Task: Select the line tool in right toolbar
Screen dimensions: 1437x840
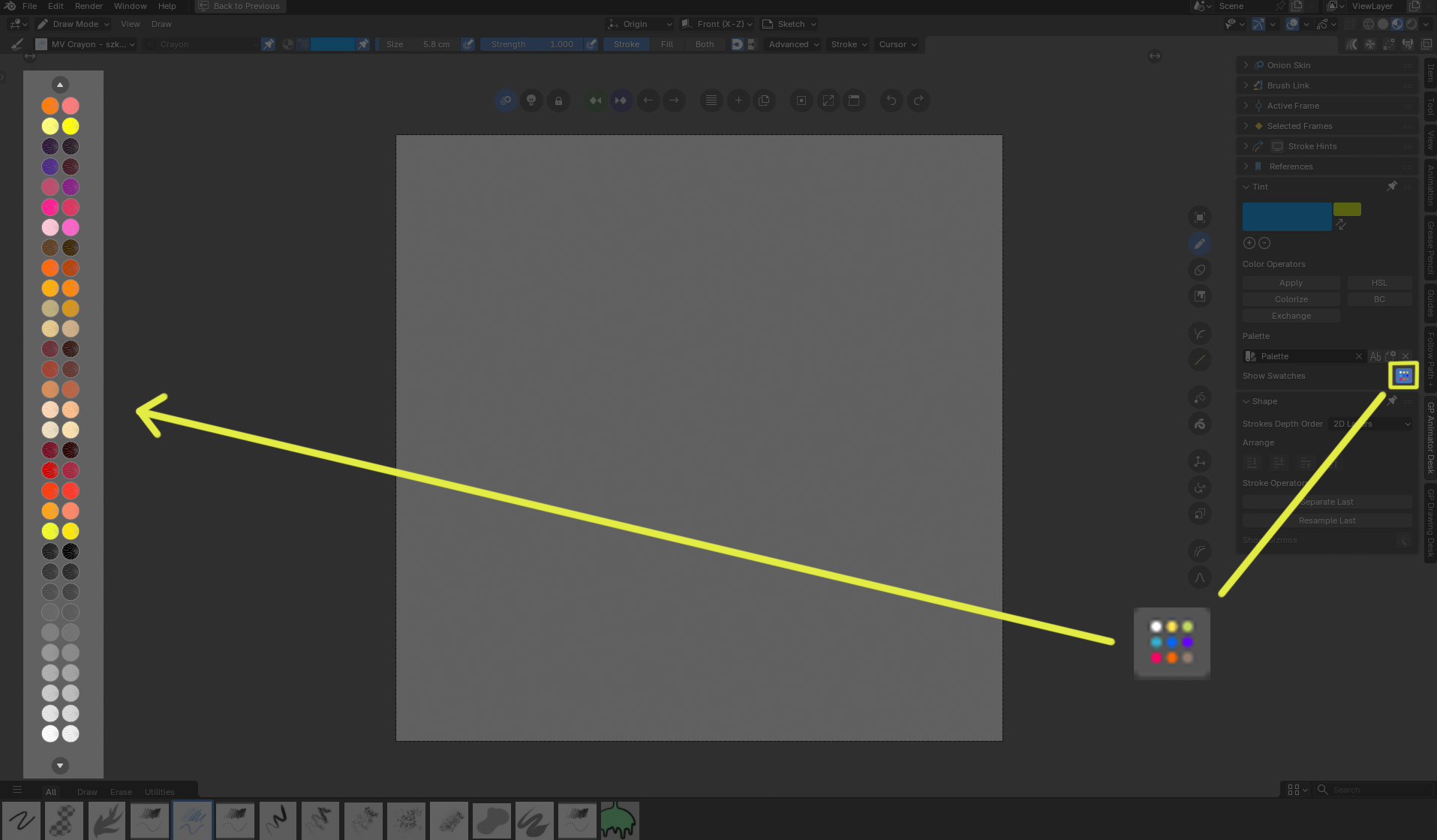Action: 1200,360
